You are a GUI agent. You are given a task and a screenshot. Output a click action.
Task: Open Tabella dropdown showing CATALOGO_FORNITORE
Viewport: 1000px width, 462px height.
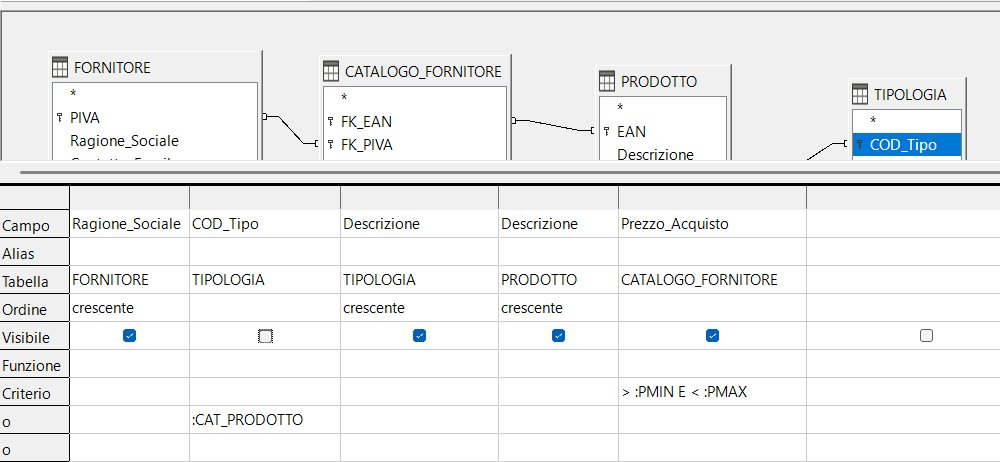coord(712,280)
